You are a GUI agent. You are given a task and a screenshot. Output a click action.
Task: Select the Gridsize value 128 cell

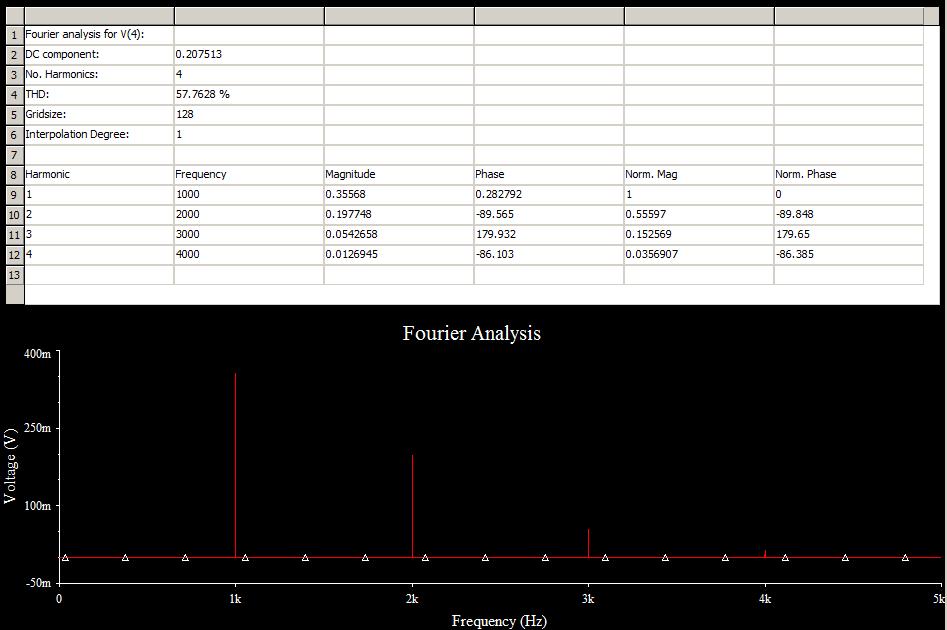point(248,114)
